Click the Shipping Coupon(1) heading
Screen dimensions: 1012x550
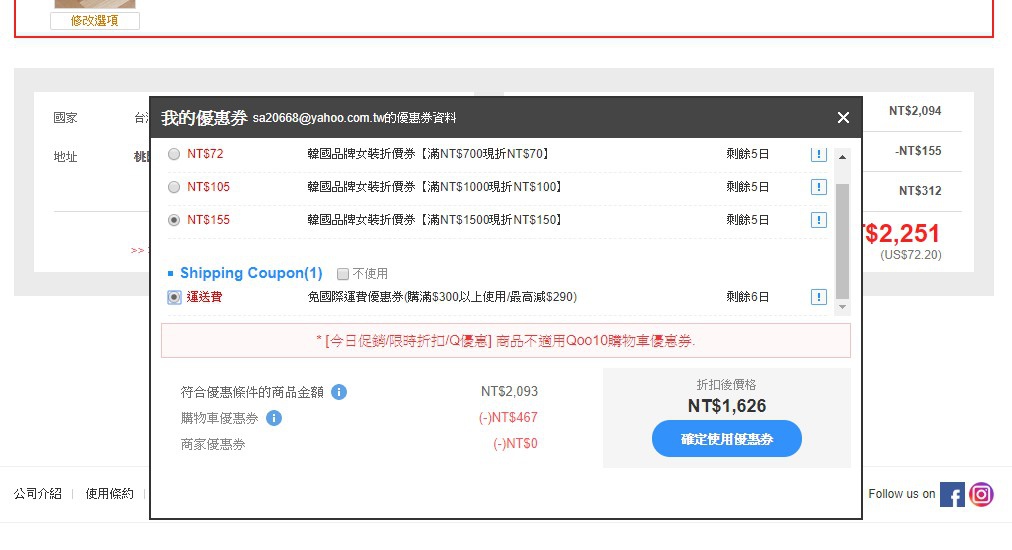pyautogui.click(x=251, y=273)
